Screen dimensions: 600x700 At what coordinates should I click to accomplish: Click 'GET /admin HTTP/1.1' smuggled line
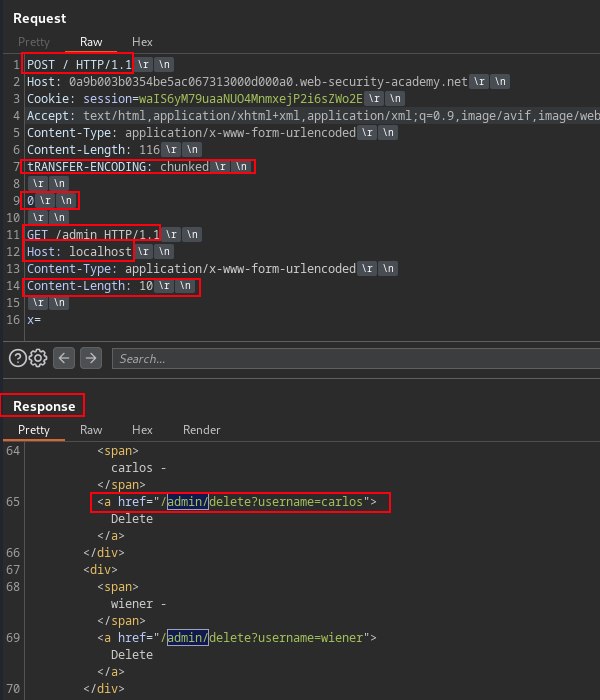click(93, 234)
